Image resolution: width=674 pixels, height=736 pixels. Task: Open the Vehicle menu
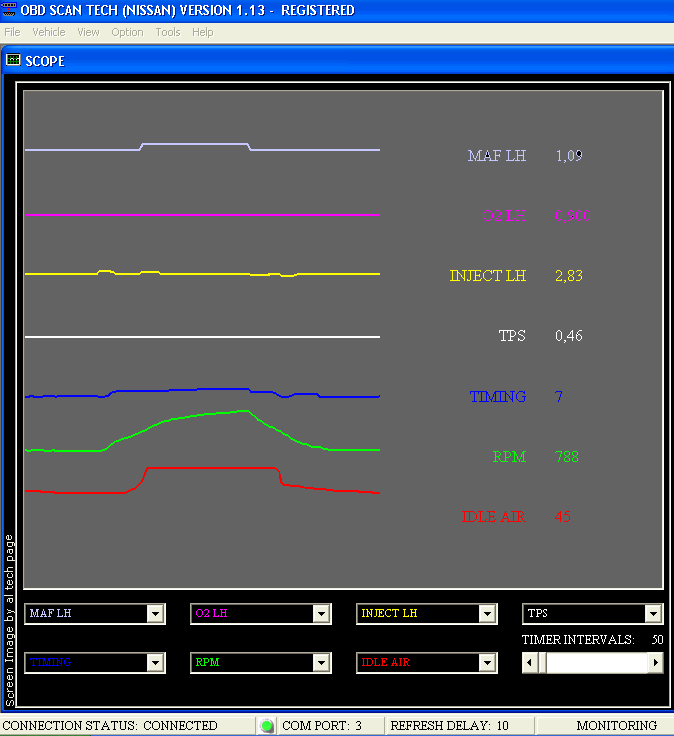point(49,32)
